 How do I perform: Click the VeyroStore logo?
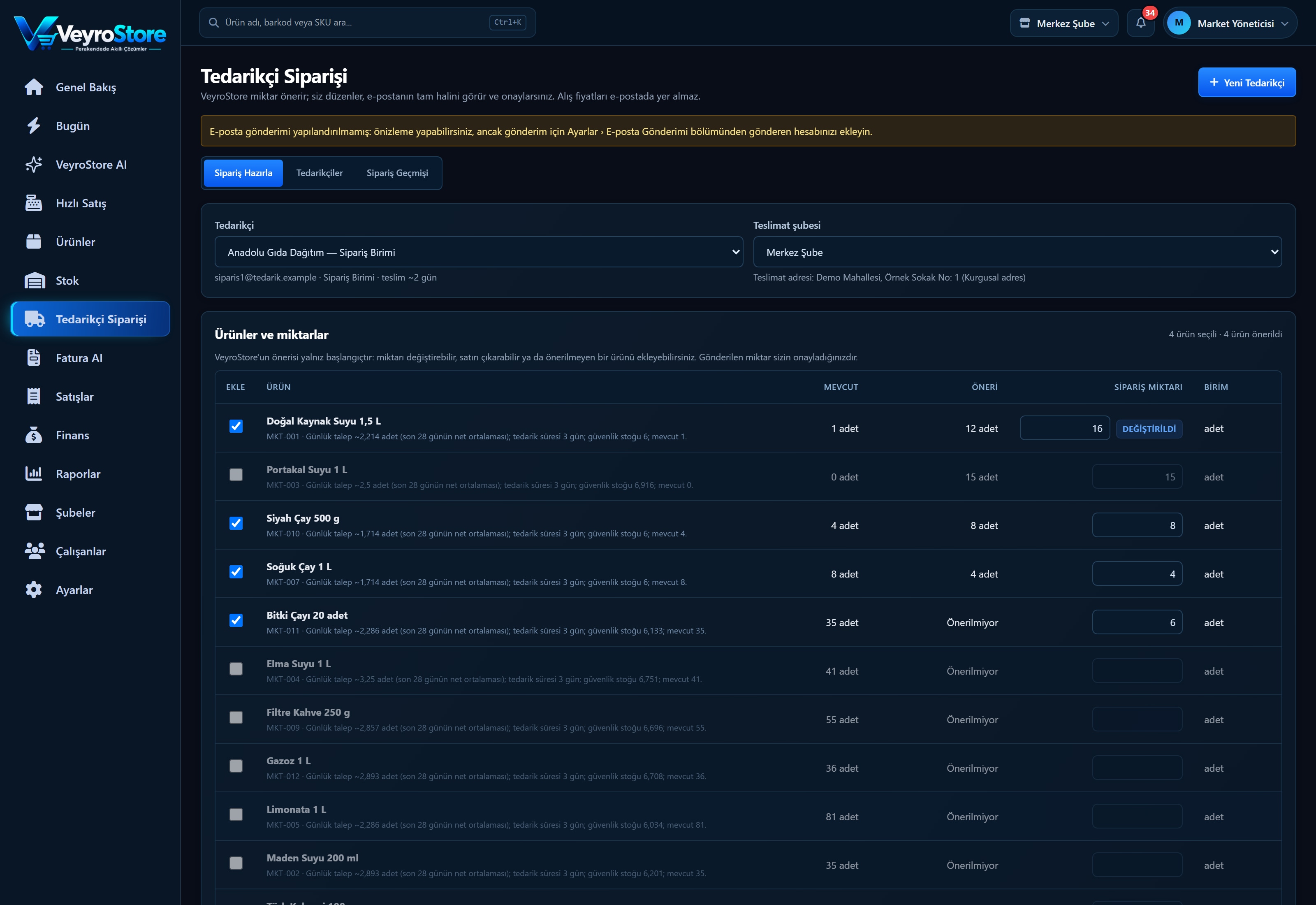(90, 33)
